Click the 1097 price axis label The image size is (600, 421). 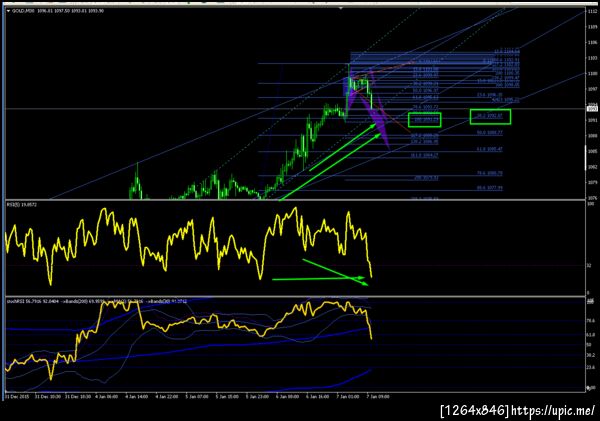click(x=592, y=89)
